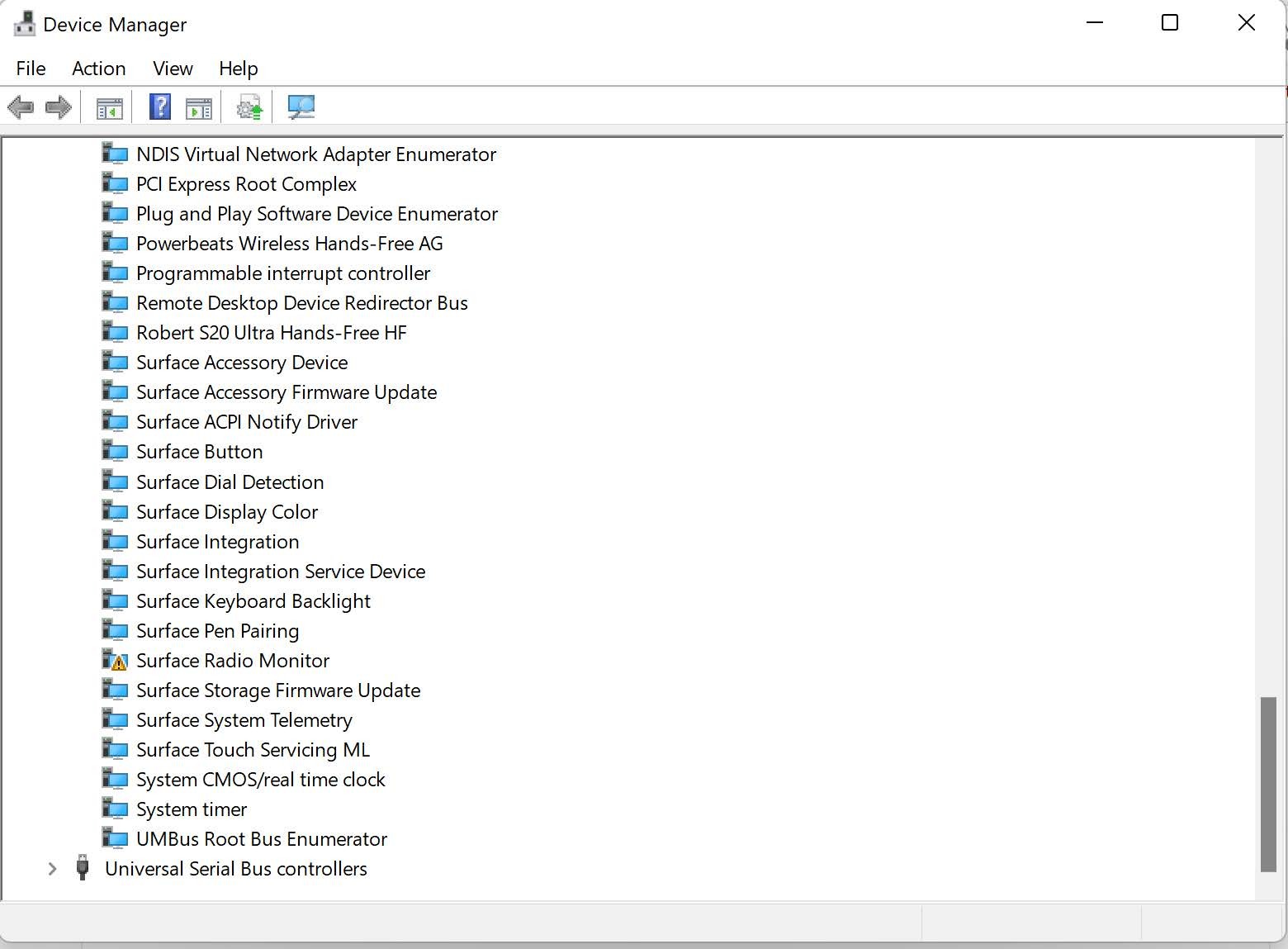Select System CMOS/real time clock device
The height and width of the screenshot is (949, 1288).
click(261, 779)
